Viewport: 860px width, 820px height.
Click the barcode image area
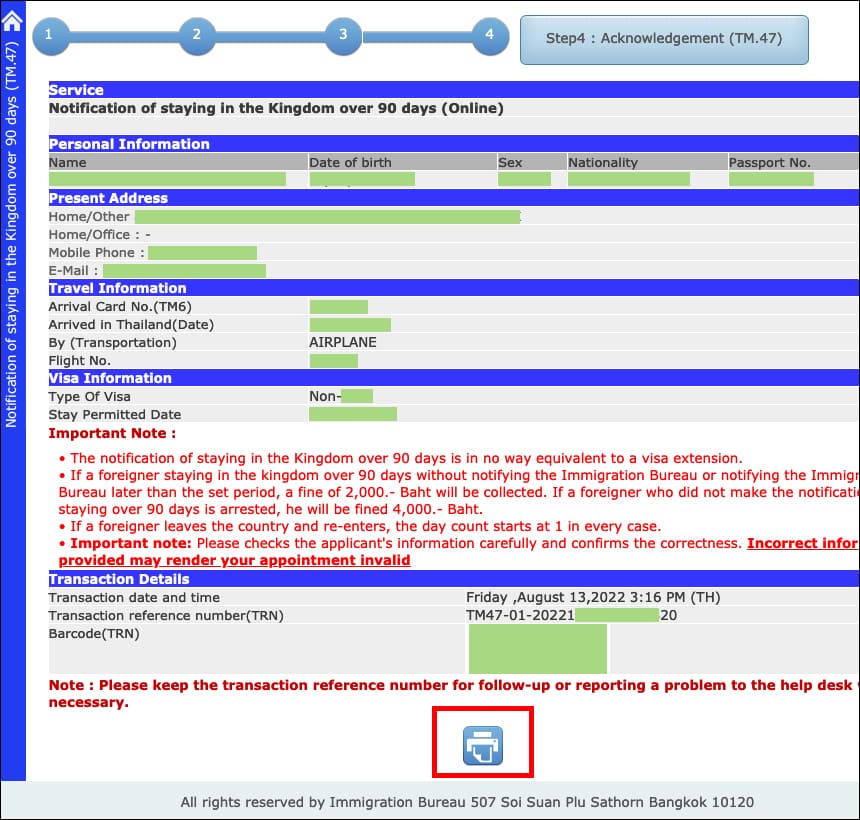click(x=538, y=649)
